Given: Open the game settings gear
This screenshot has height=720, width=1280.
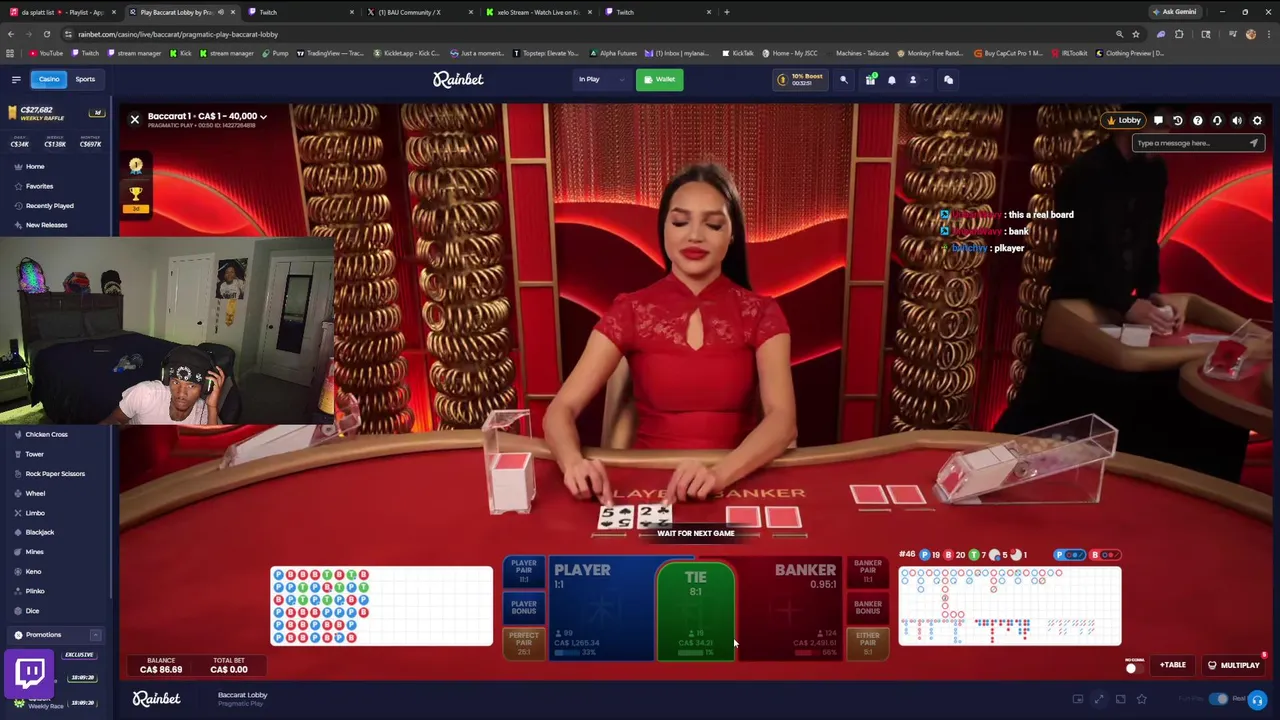Looking at the screenshot, I should (1257, 121).
